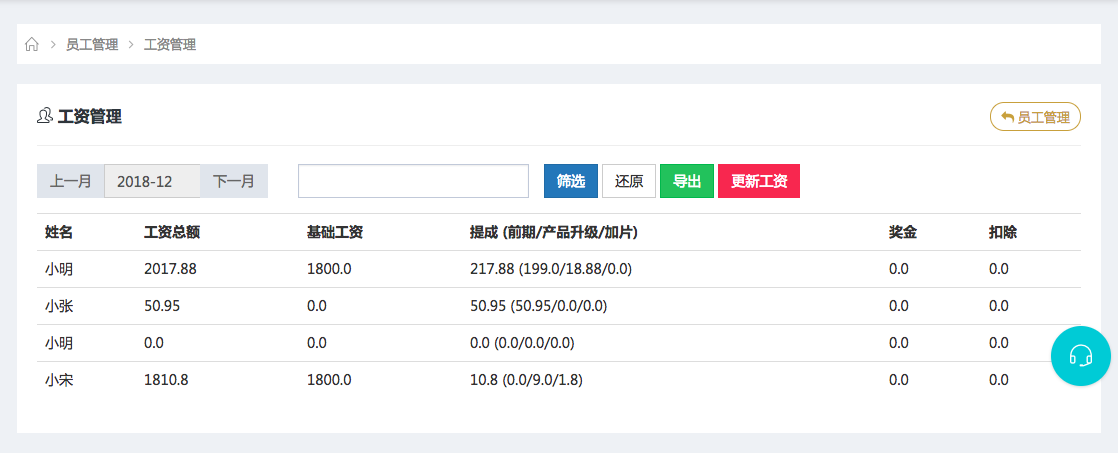Reset filters with 还原 button
Screen dimensions: 1118x453
pos(629,181)
